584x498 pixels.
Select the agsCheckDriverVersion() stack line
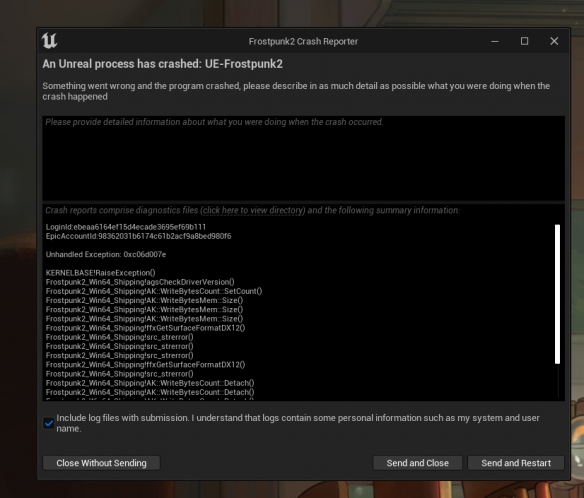[x=140, y=282]
